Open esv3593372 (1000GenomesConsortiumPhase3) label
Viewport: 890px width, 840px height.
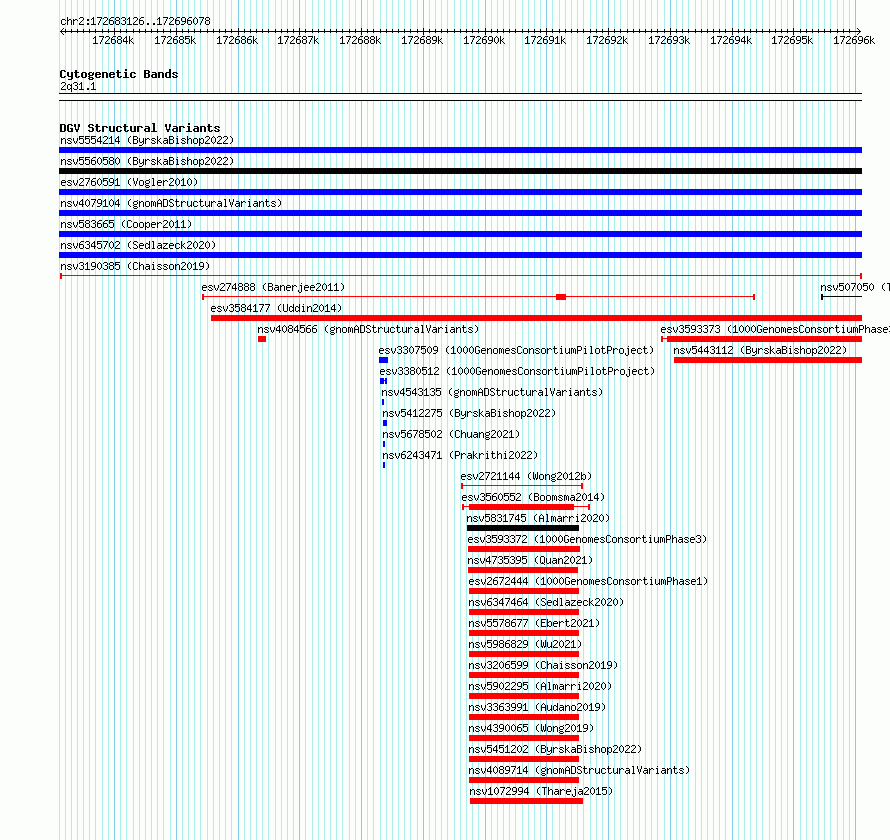point(587,539)
